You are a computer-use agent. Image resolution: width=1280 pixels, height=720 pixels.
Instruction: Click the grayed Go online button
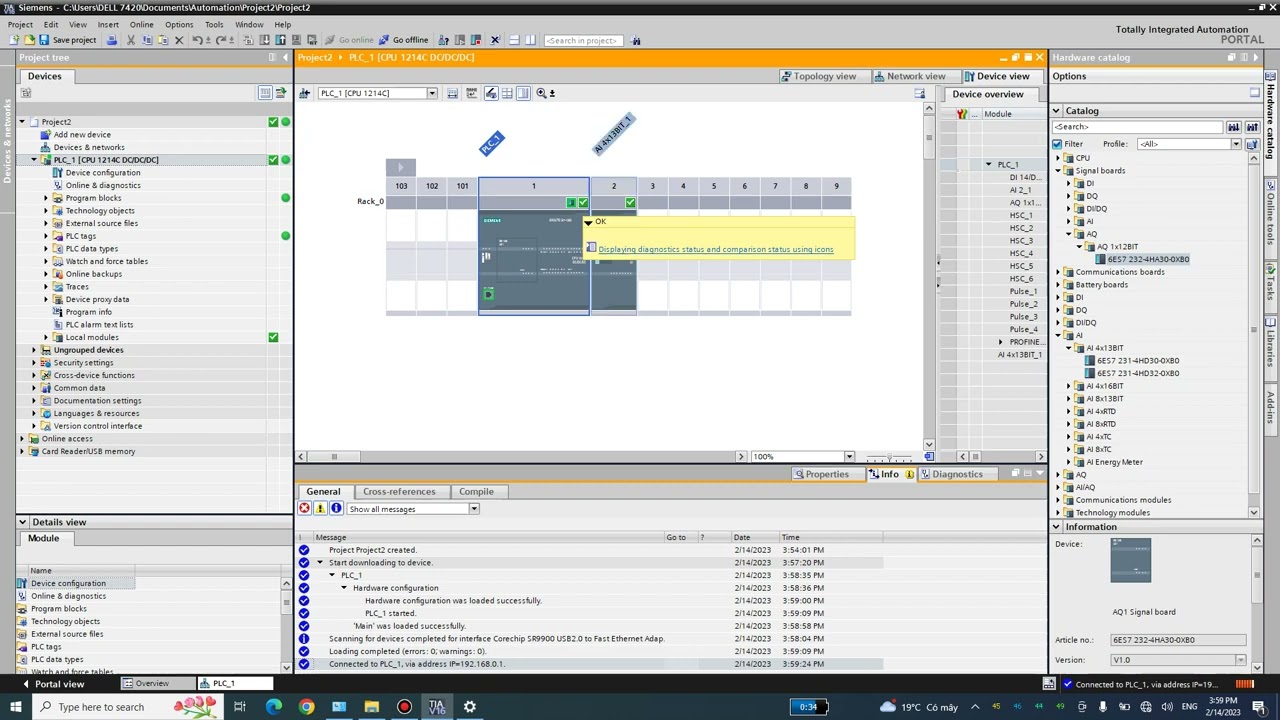point(348,40)
